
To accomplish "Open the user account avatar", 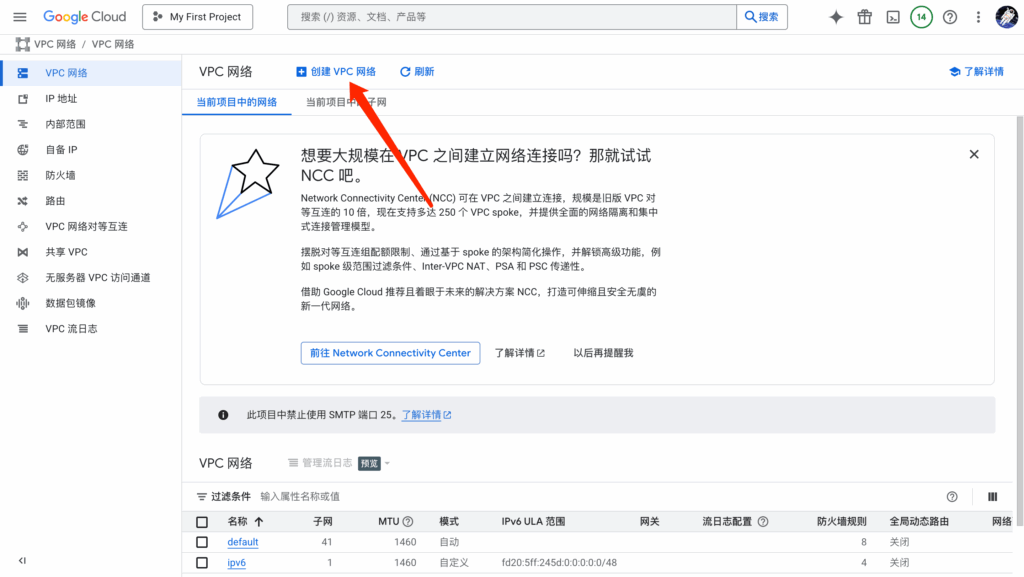I will pos(1006,17).
